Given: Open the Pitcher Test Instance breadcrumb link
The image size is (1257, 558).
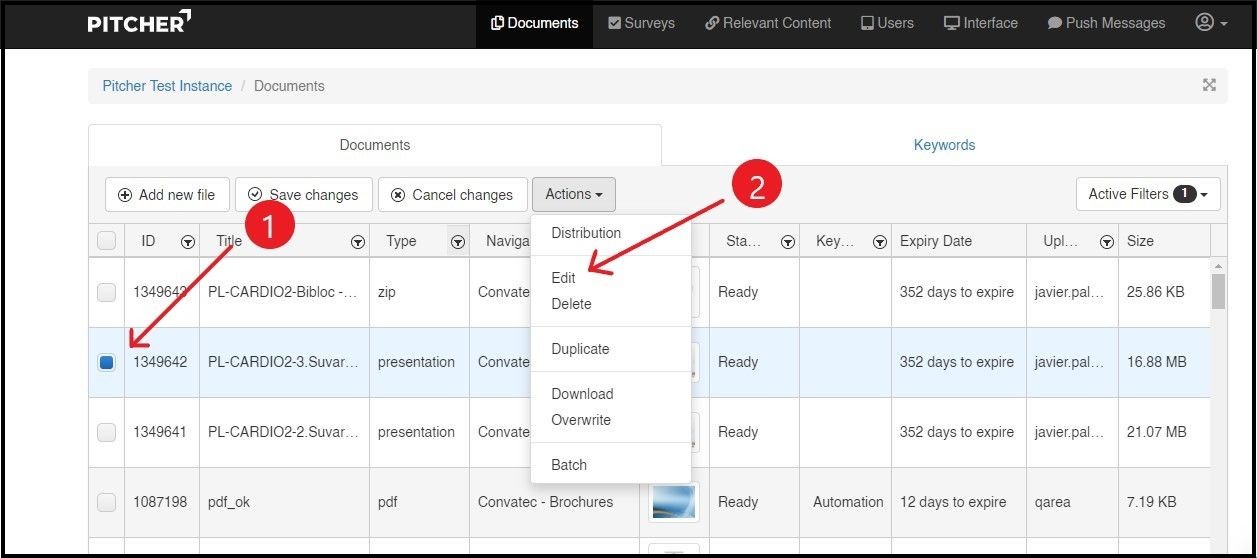Looking at the screenshot, I should click(167, 86).
